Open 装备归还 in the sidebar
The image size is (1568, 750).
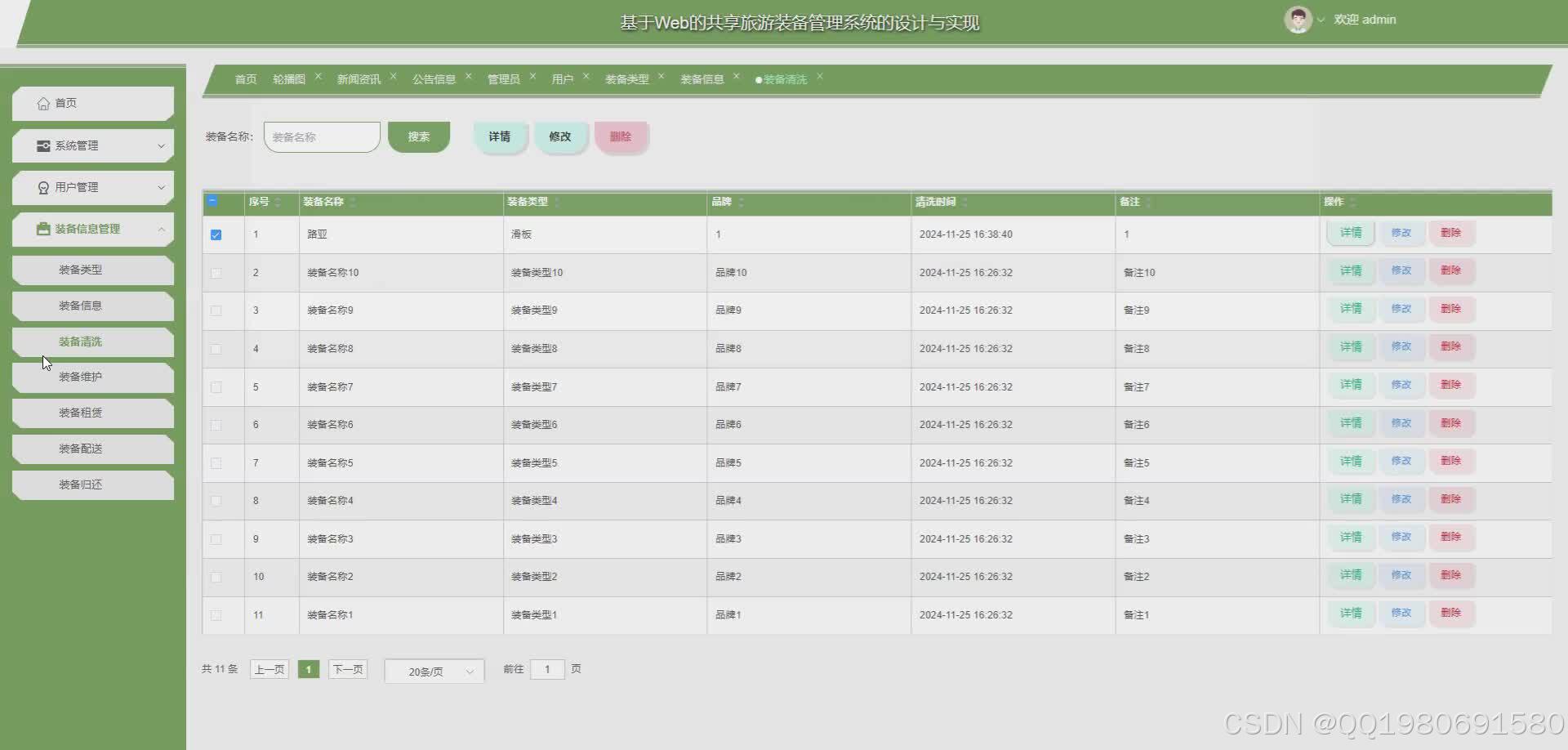(x=92, y=484)
